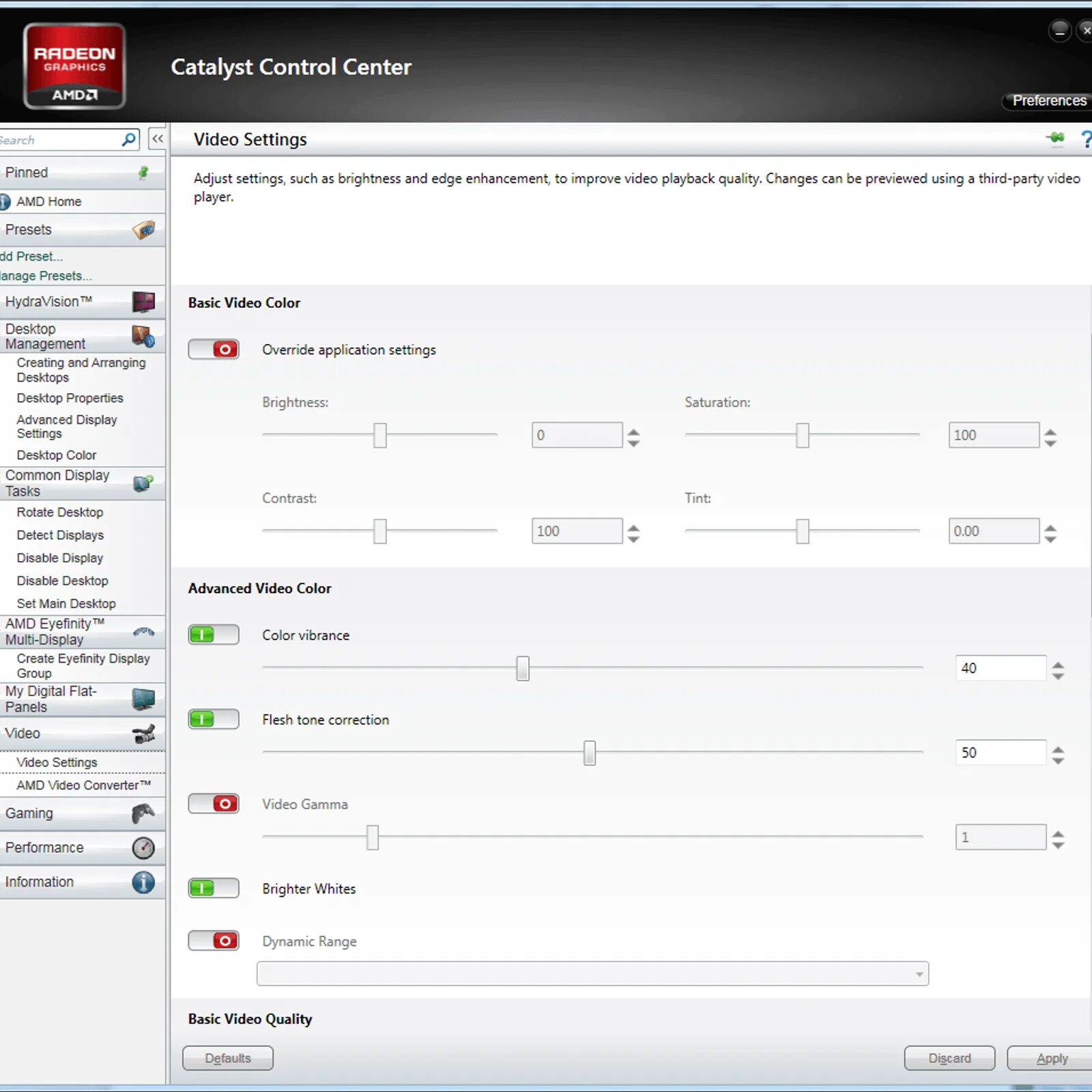
Task: Click the Manage Presets link
Action: [46, 276]
